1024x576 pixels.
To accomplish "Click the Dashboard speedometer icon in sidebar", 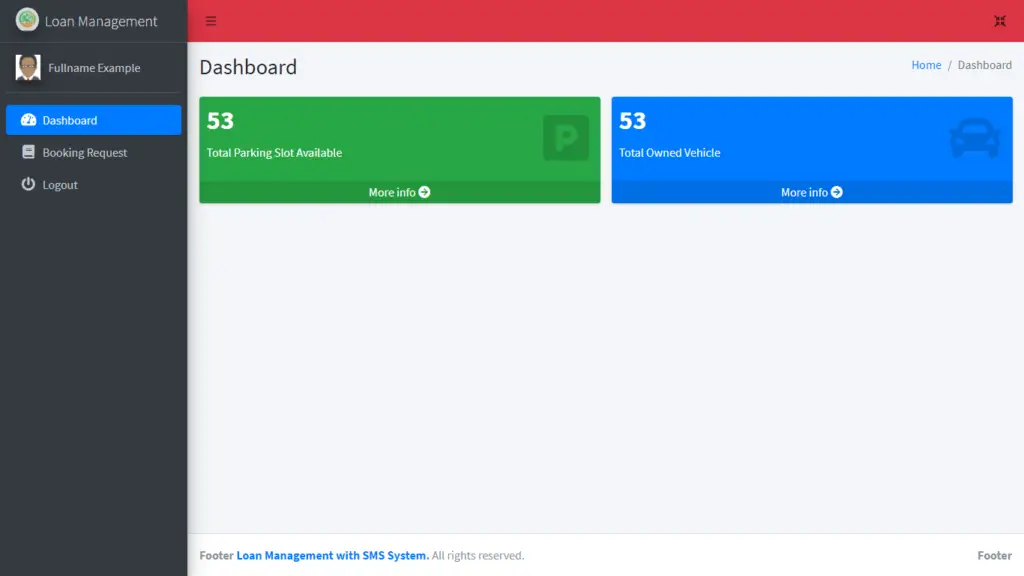I will pyautogui.click(x=28, y=120).
